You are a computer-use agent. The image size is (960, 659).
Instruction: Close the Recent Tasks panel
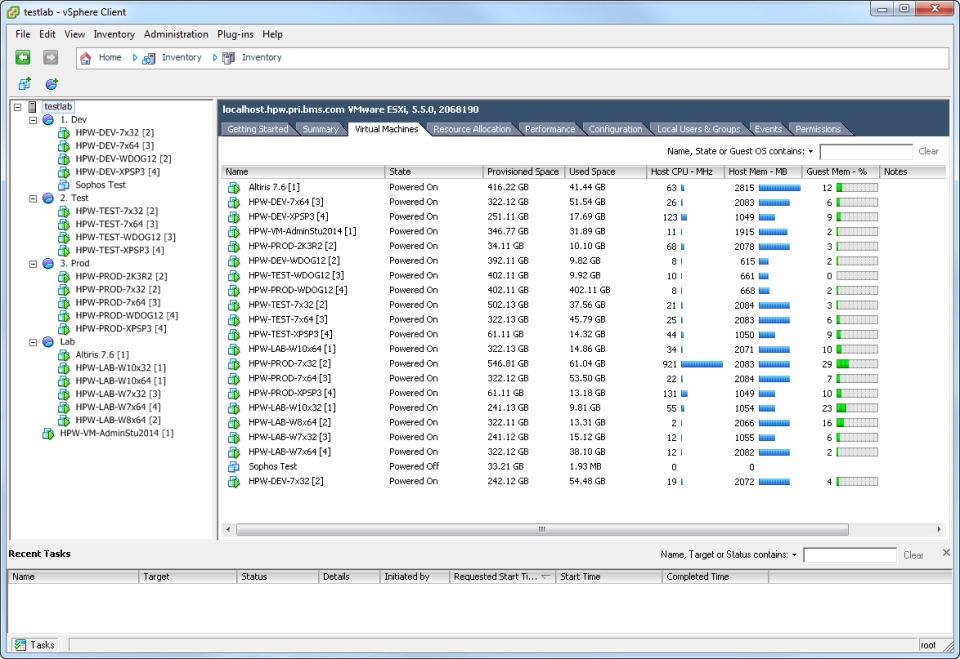click(x=946, y=552)
